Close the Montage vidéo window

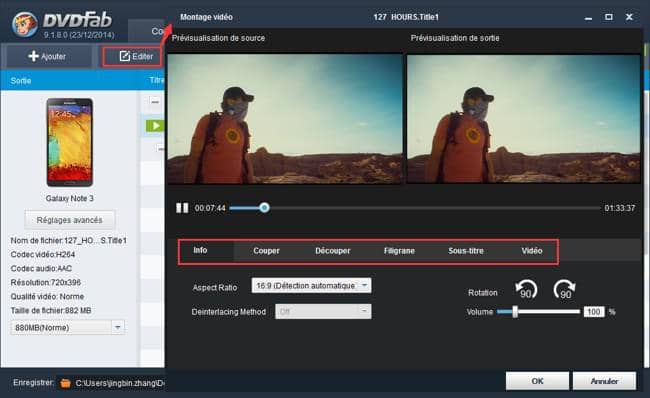point(629,17)
